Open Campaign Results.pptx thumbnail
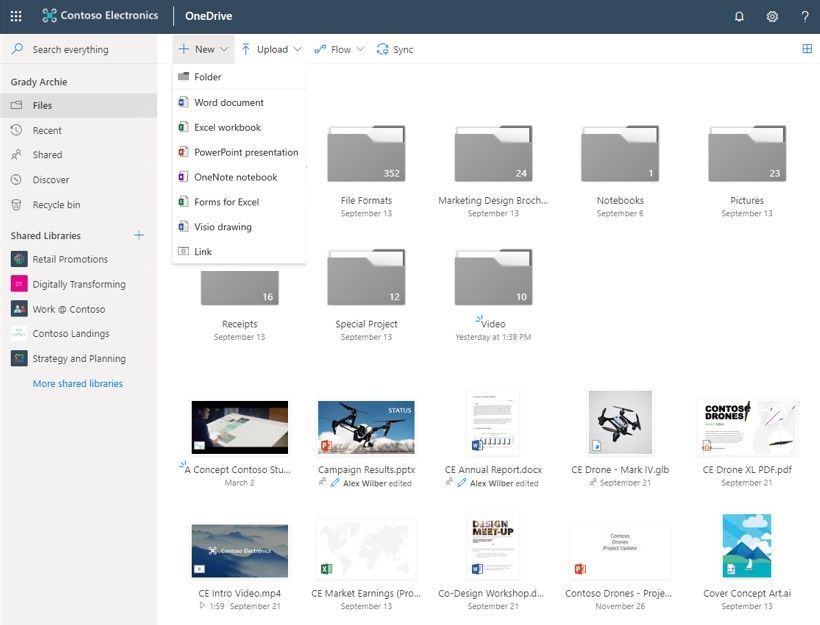Image resolution: width=820 pixels, height=625 pixels. pos(366,427)
